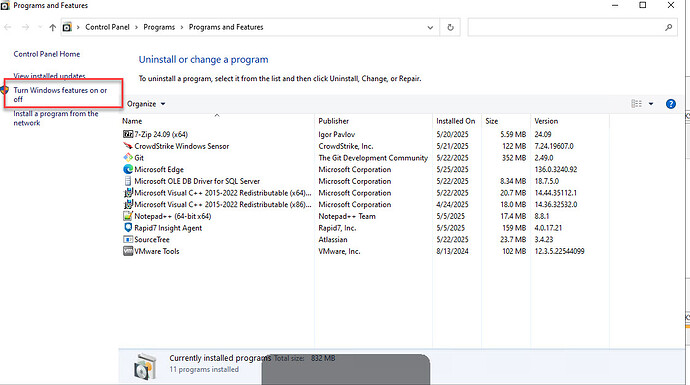Click the CrowdStrike Windows Sensor icon

[x=128, y=146]
